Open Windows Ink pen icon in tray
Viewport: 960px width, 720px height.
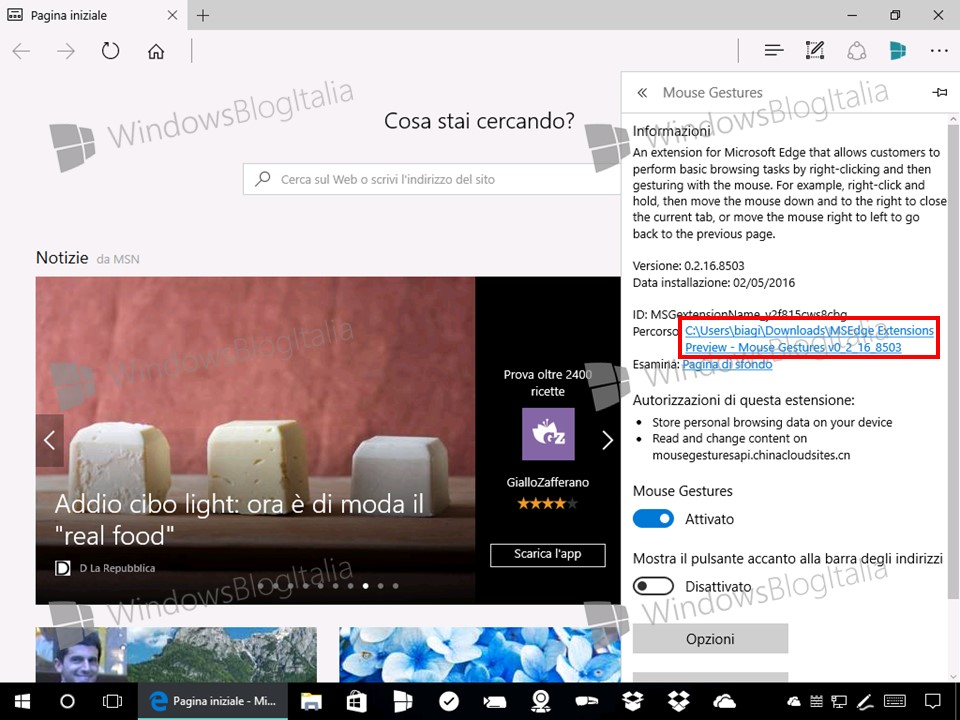(x=864, y=702)
